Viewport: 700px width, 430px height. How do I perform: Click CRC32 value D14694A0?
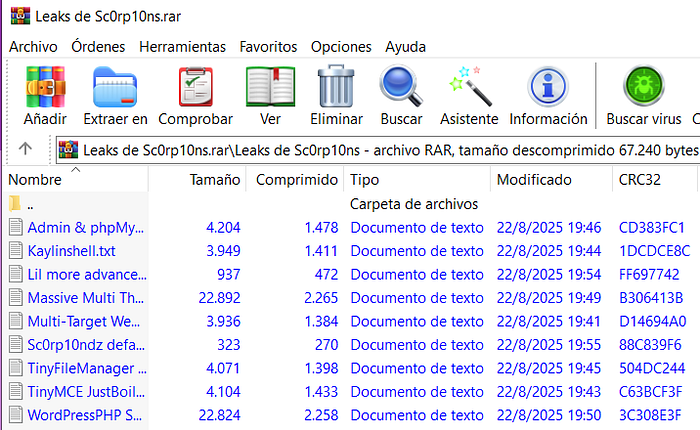coord(652,321)
